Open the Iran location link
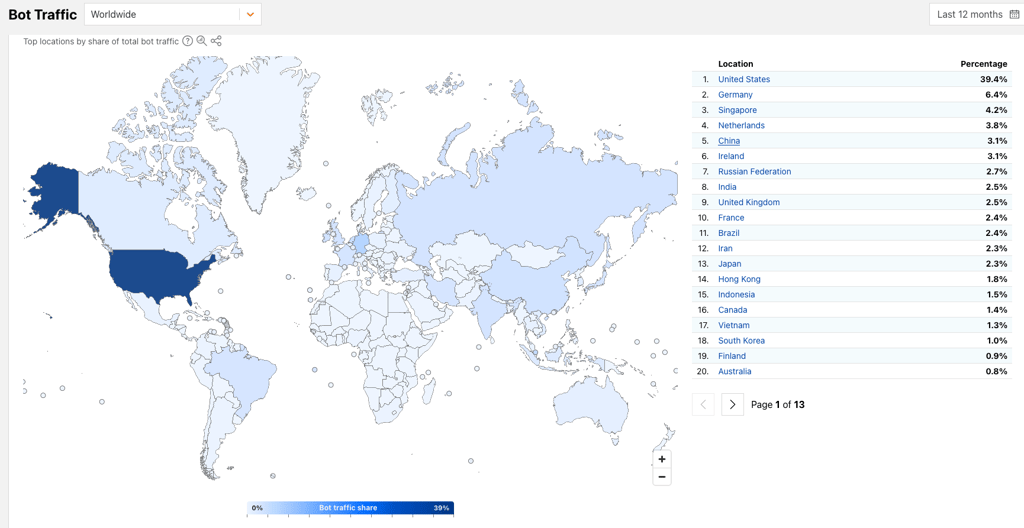The image size is (1024, 528). click(x=725, y=248)
